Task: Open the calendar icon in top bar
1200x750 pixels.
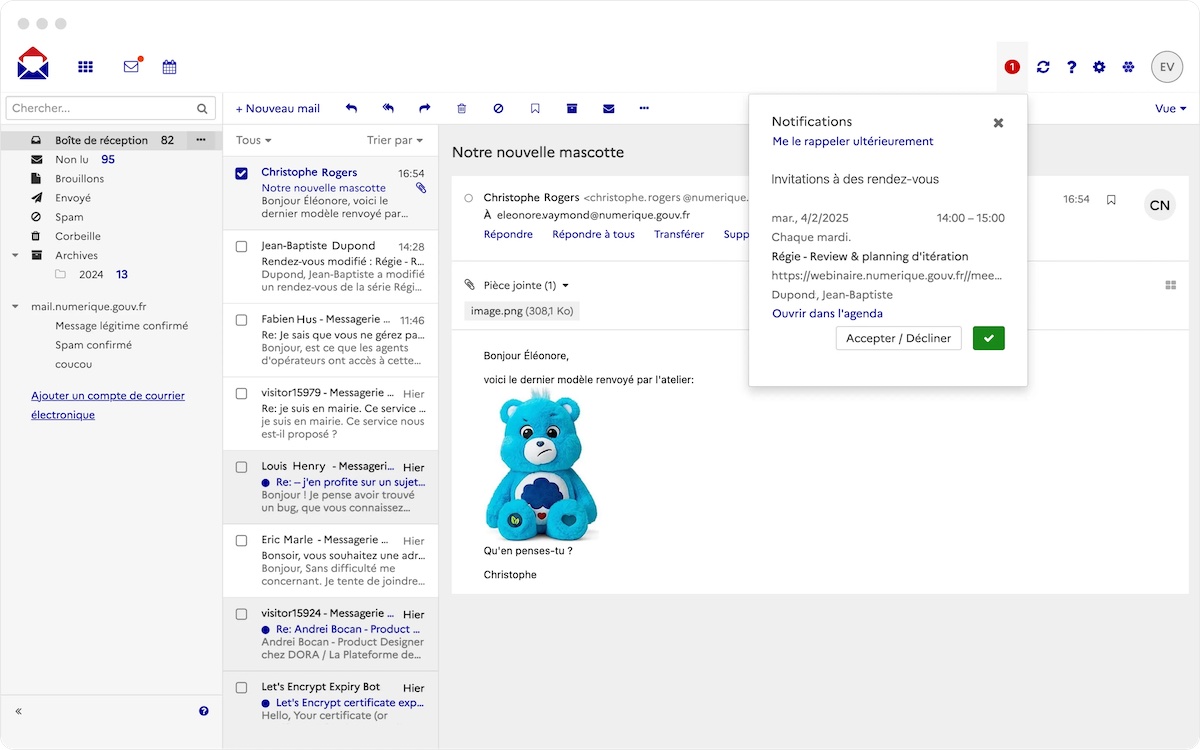Action: coord(169,67)
